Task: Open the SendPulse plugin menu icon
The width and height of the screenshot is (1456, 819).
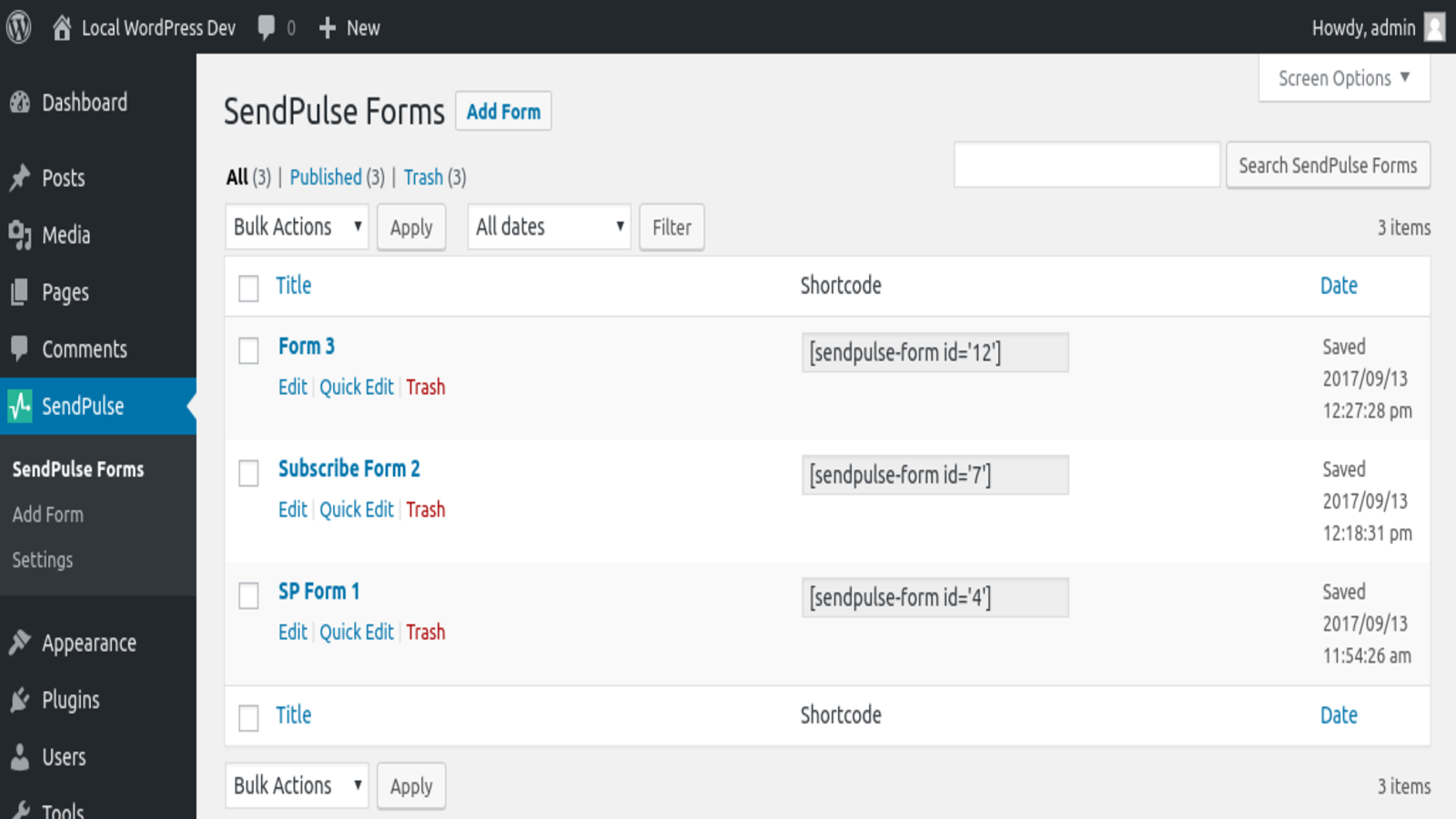Action: (20, 407)
